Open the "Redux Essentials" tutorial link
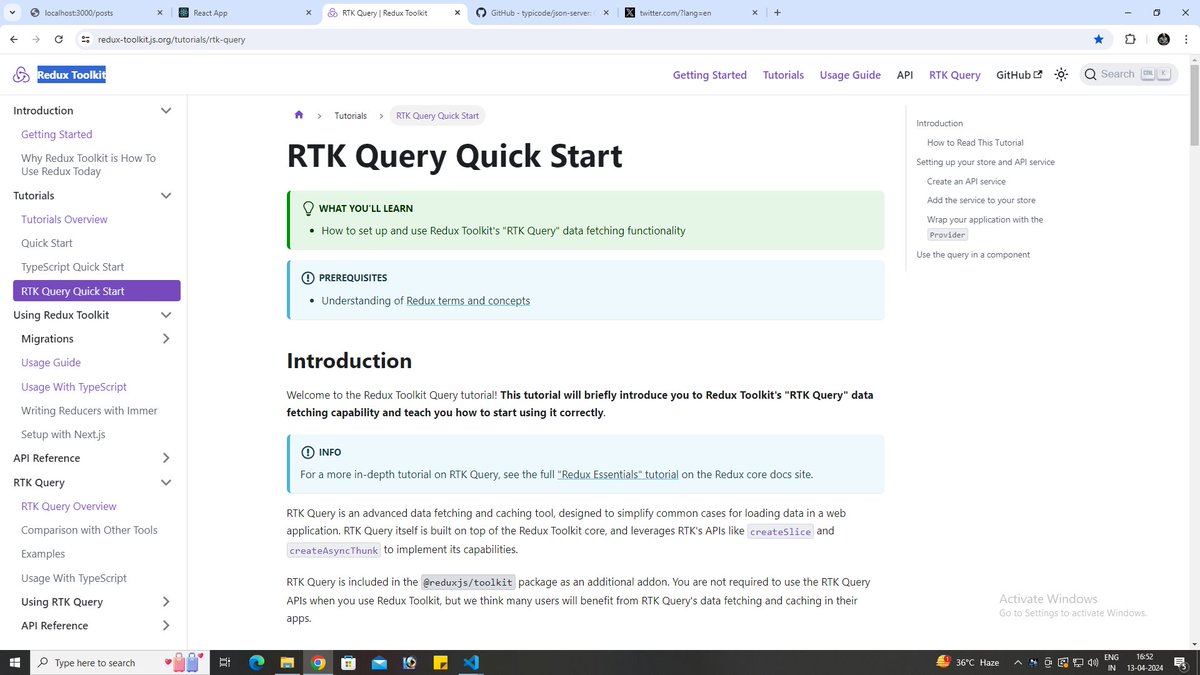The image size is (1200, 675). tap(618, 475)
